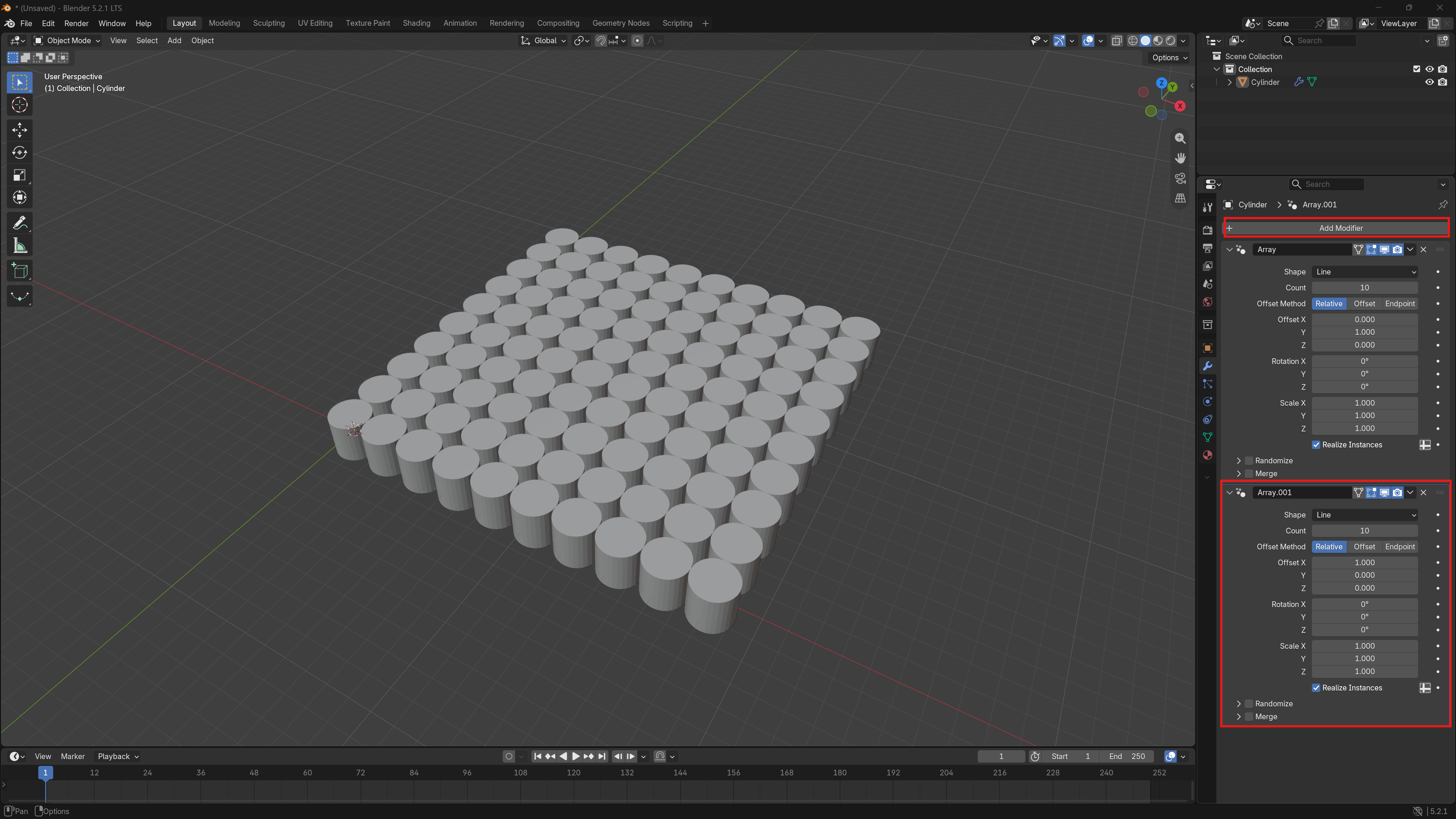Open the Object properties tab icon
Image resolution: width=1456 pixels, height=819 pixels.
click(1207, 348)
